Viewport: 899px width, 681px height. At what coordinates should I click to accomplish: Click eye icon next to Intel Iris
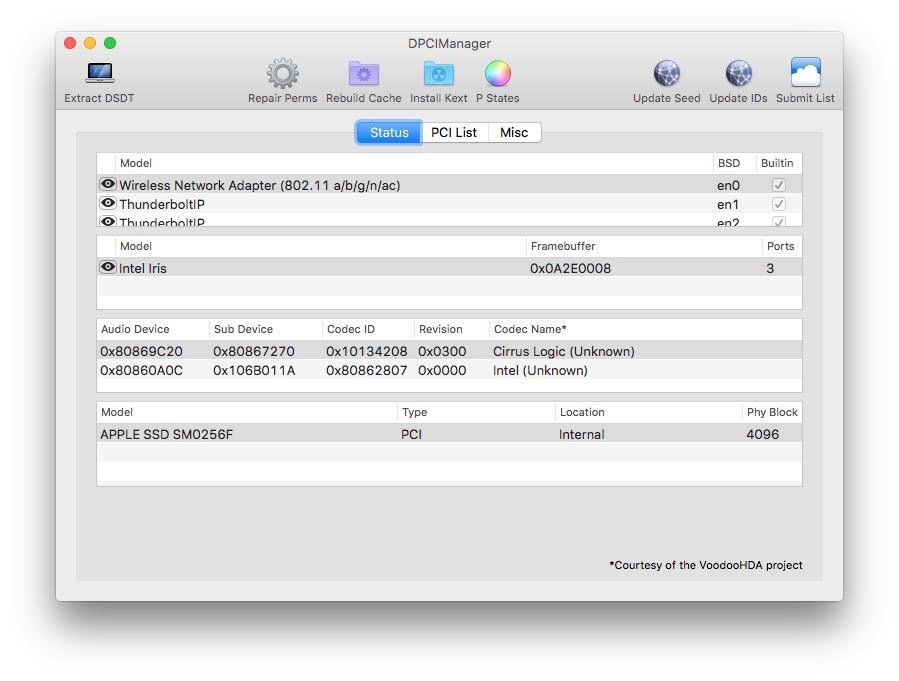pyautogui.click(x=108, y=268)
